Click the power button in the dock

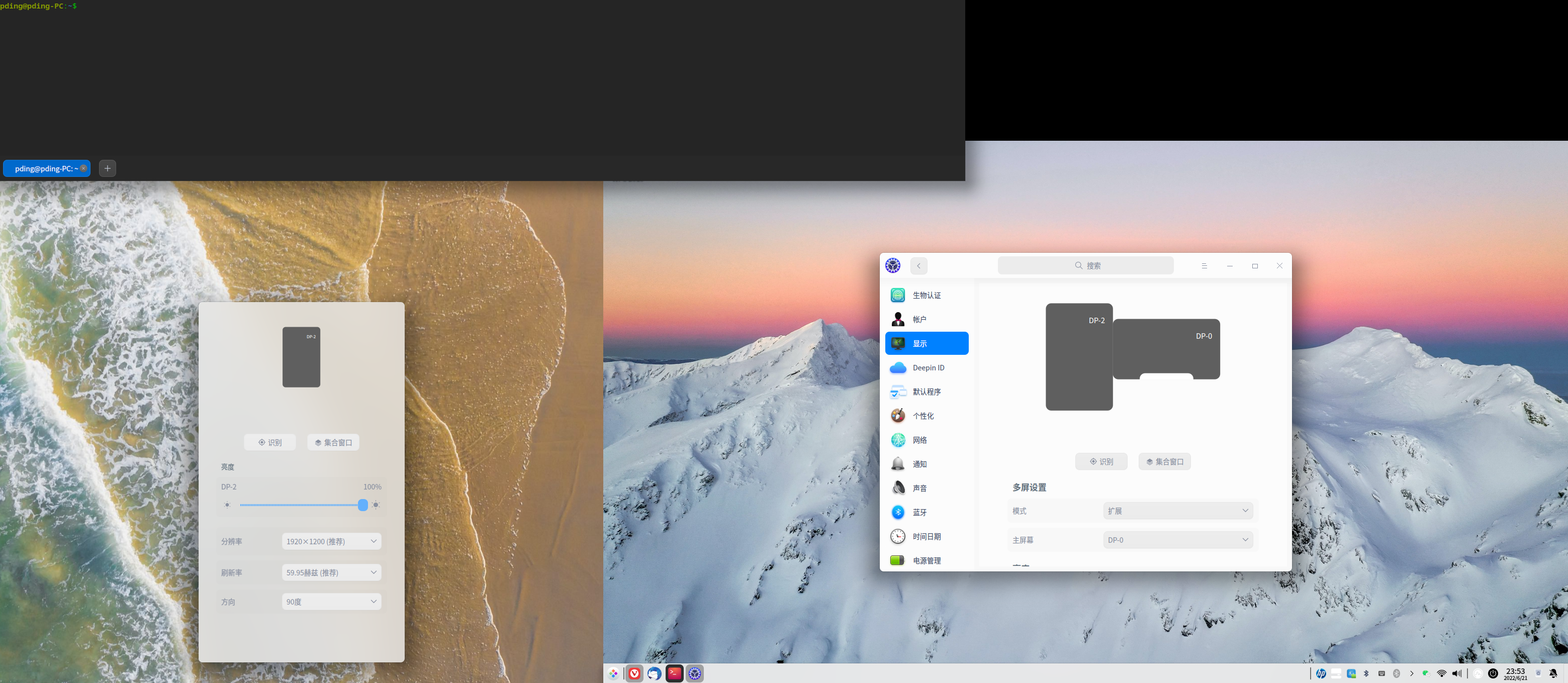point(1493,673)
